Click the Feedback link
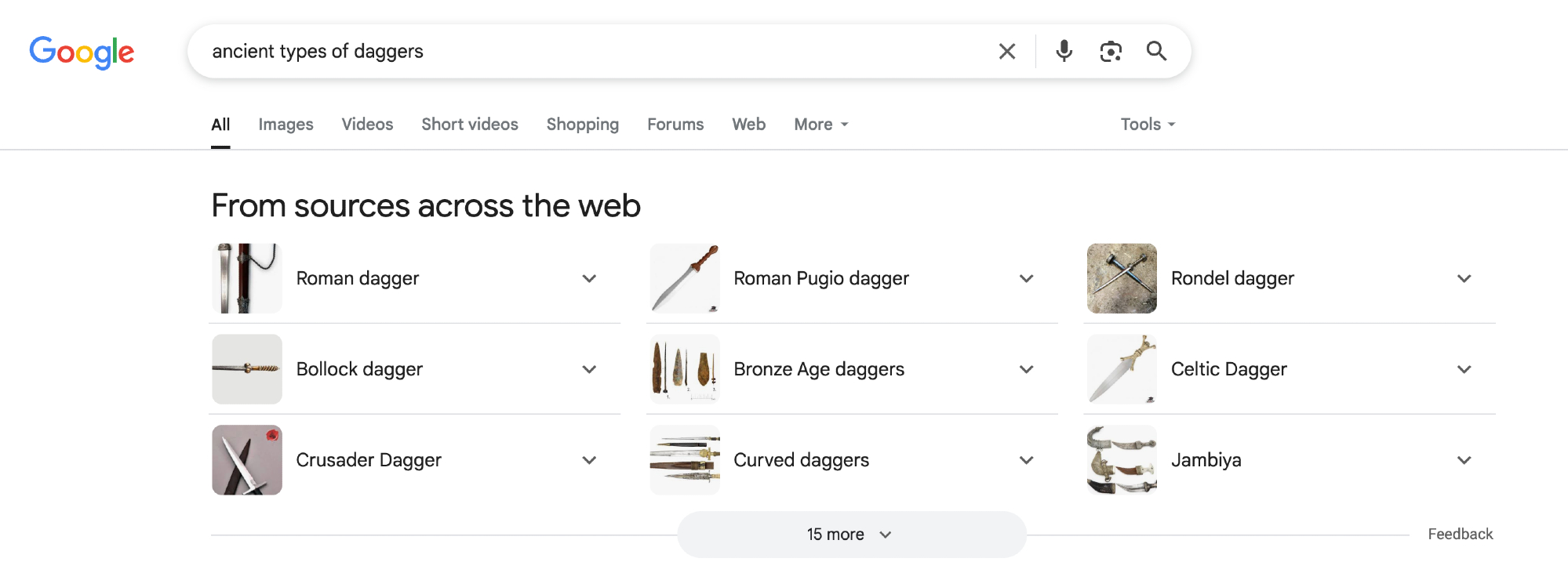Screen dimensions: 1568x580 click(1460, 535)
